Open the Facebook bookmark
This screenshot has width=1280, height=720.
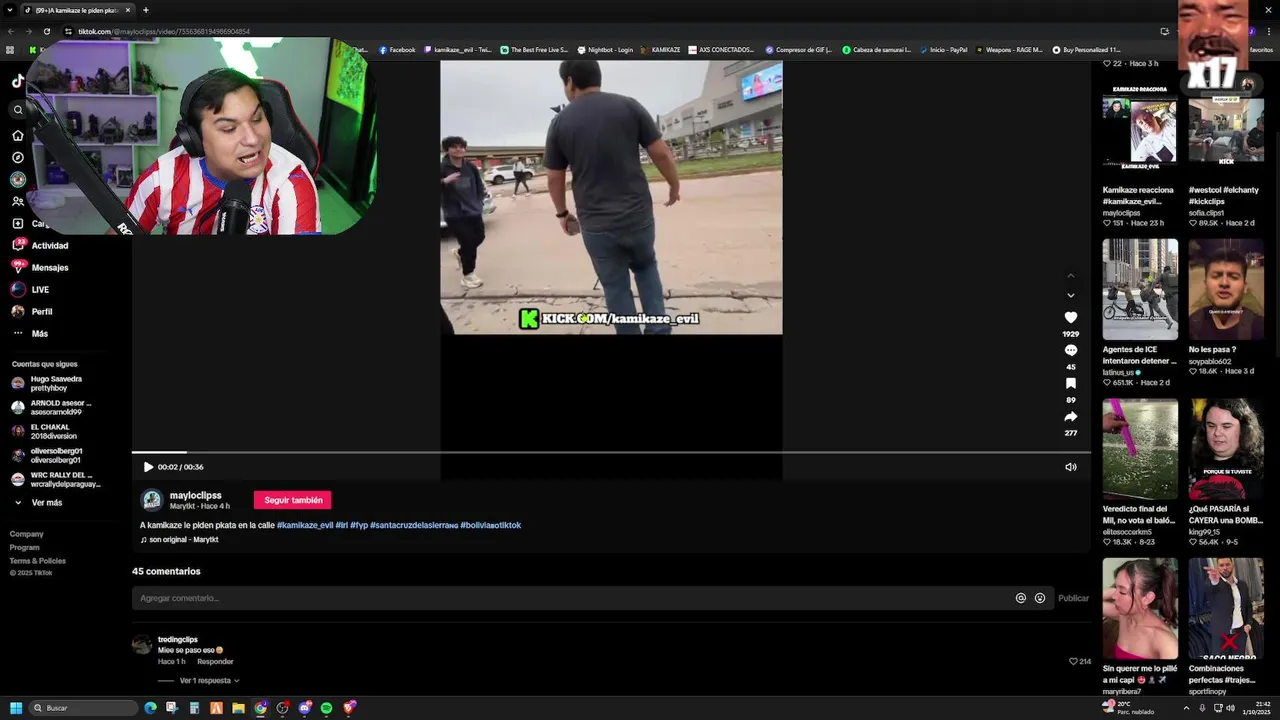click(x=397, y=50)
